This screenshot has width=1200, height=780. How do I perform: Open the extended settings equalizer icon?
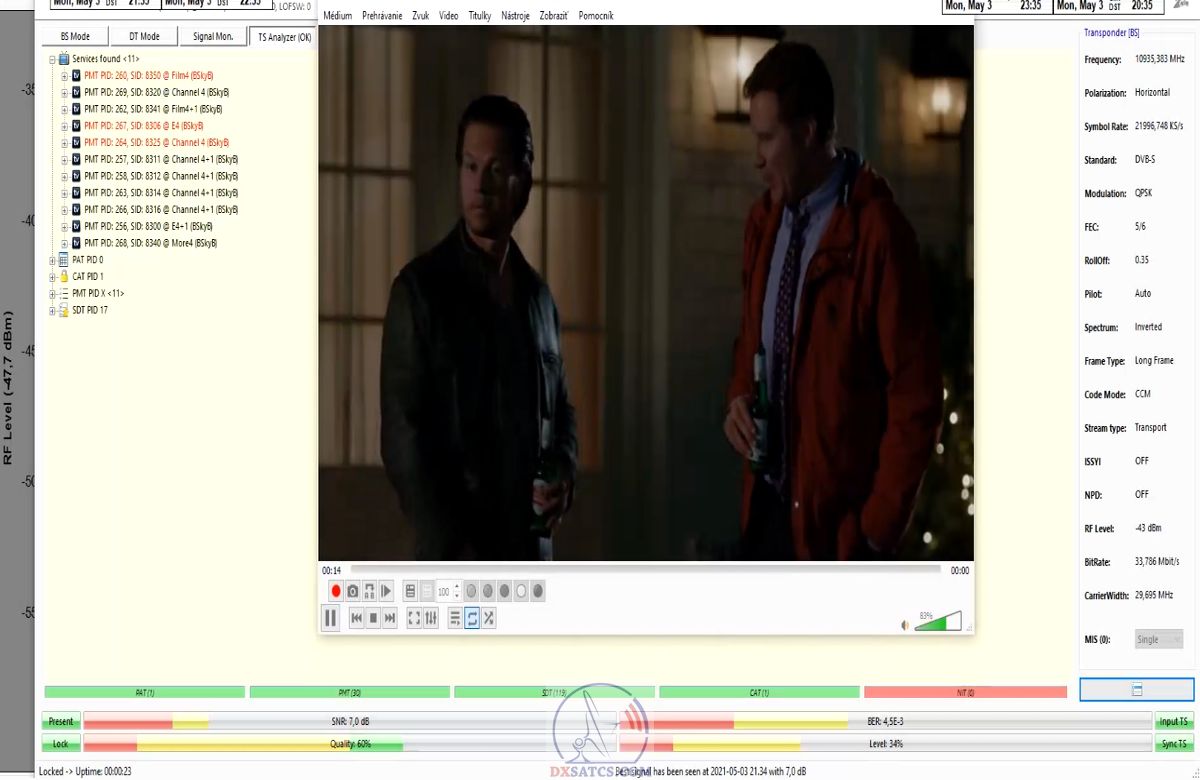(431, 619)
